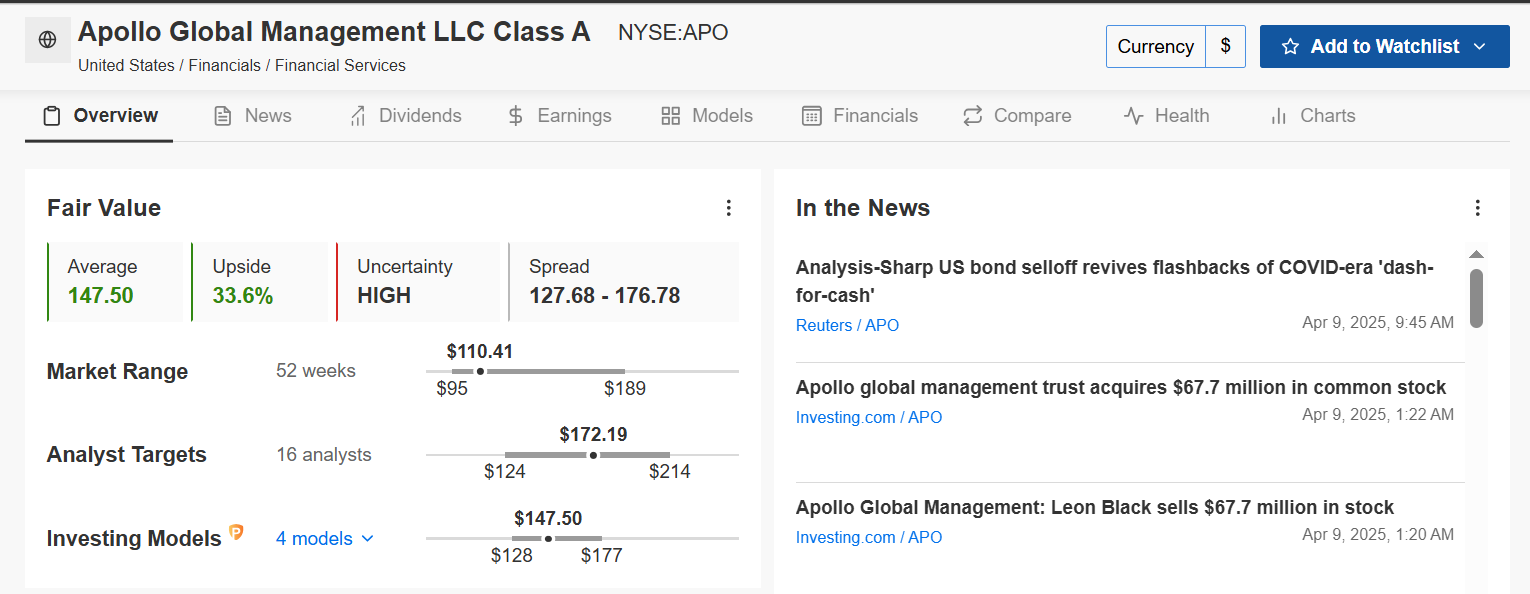Screen dimensions: 1530x594
Task: Open the Overview tab
Action: click(99, 116)
